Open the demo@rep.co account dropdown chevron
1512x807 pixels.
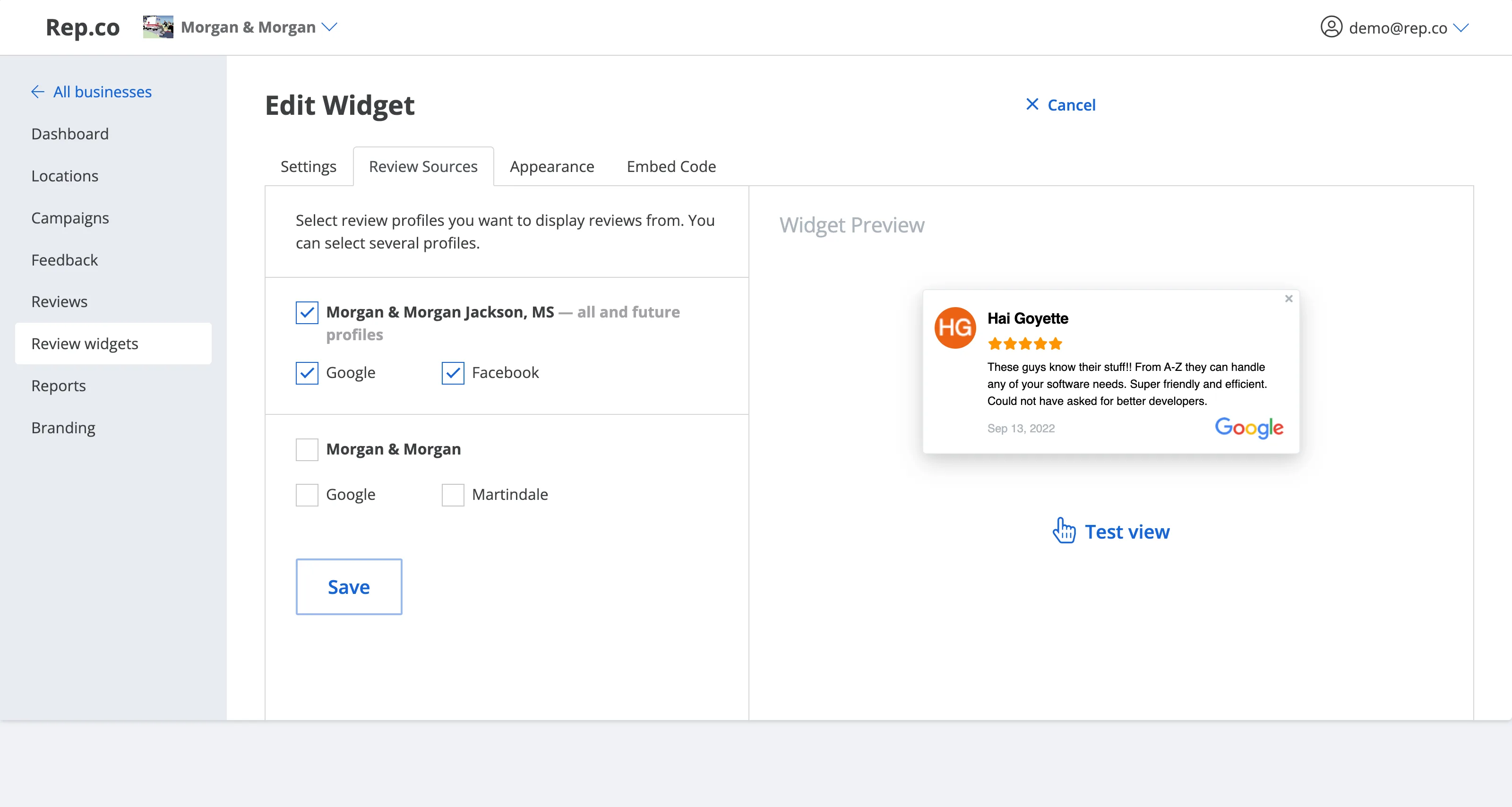1461,27
